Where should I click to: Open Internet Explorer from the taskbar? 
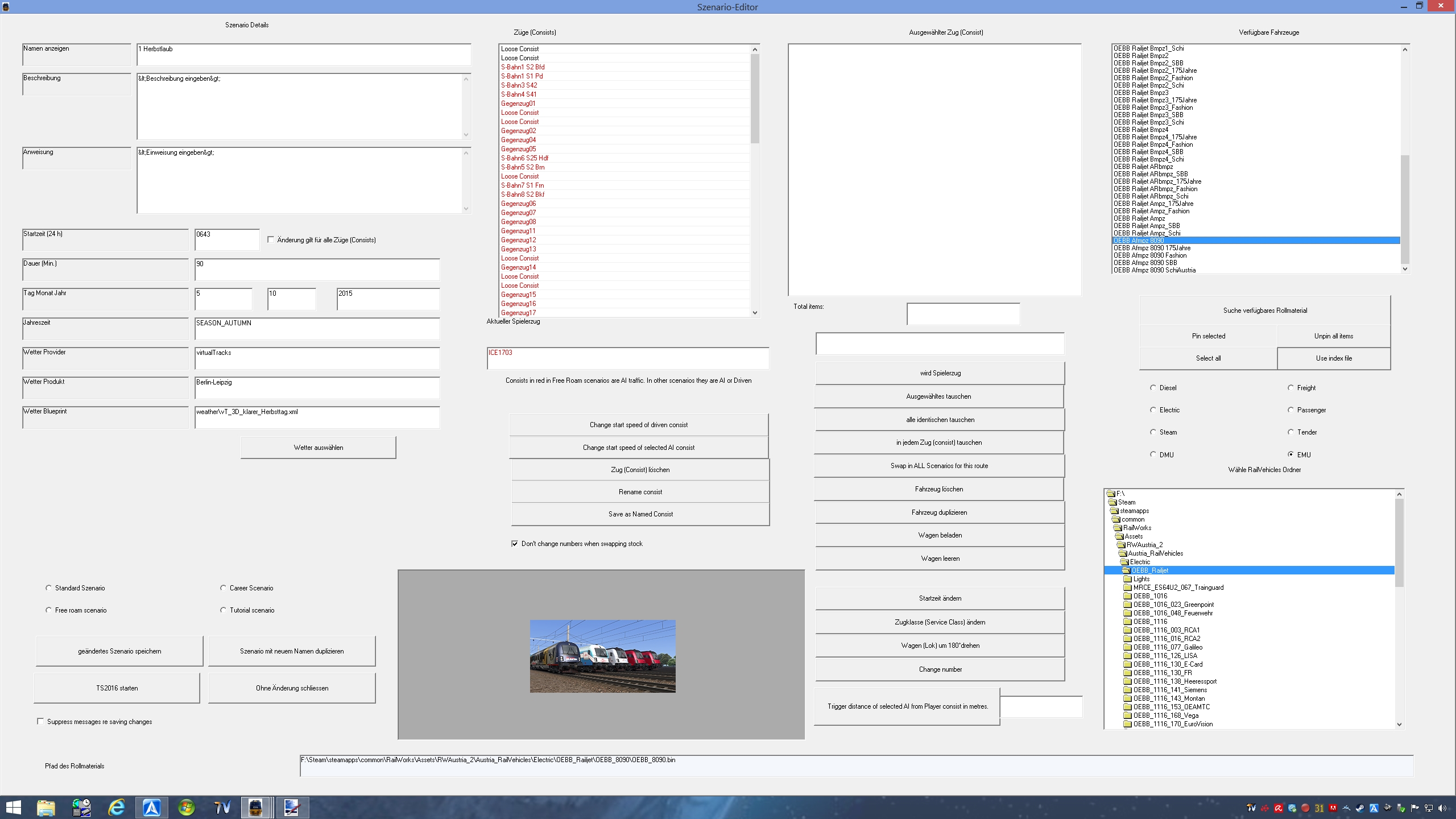tap(116, 807)
